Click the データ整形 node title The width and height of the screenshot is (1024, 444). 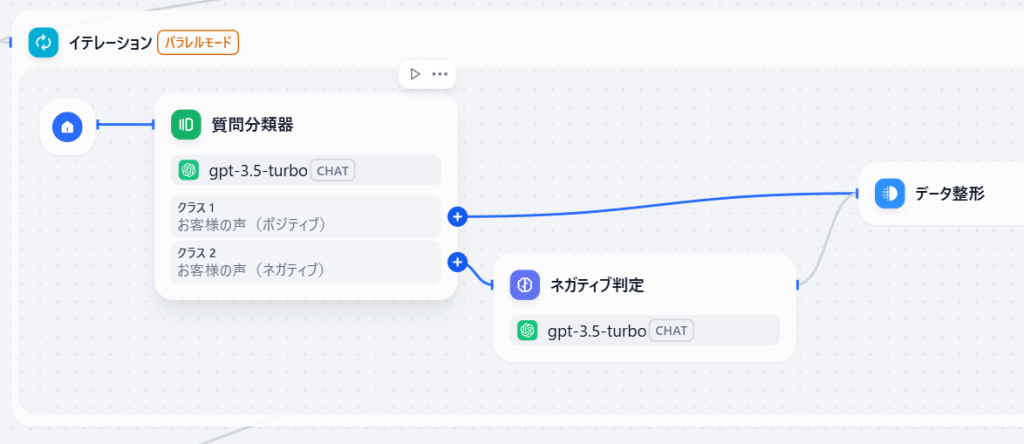950,193
